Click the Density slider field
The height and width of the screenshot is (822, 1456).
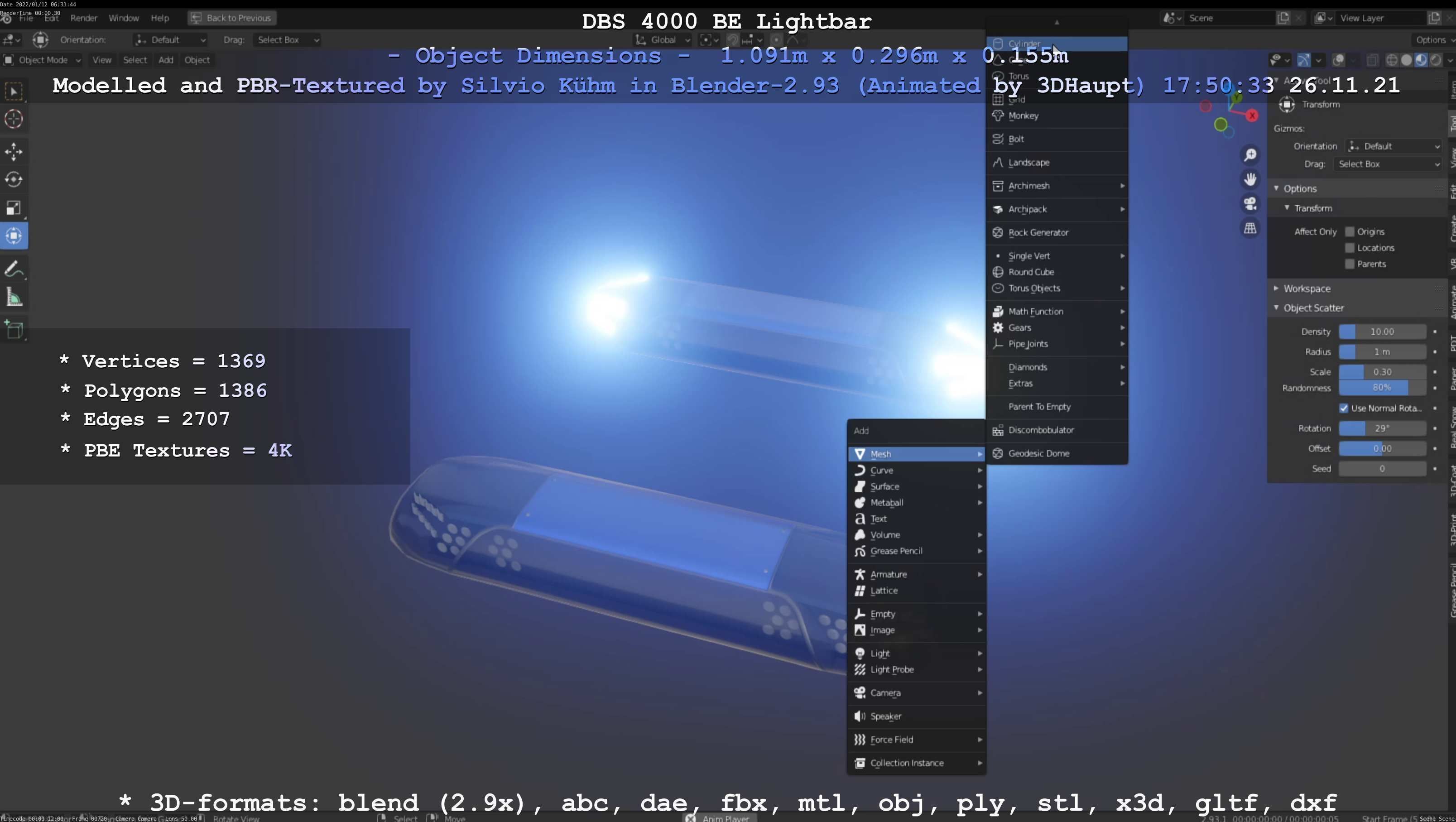tap(1383, 332)
